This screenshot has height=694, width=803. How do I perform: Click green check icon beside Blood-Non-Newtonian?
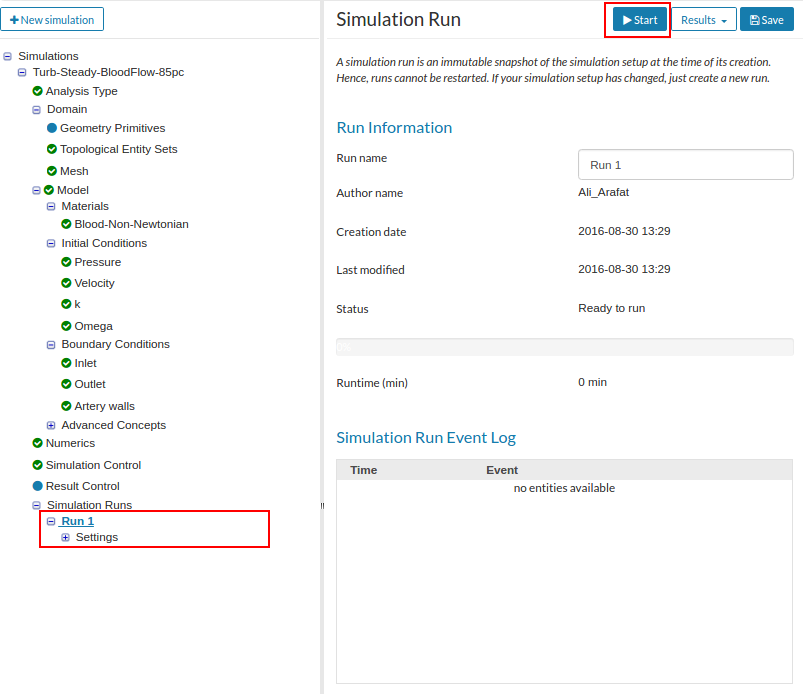[66, 224]
